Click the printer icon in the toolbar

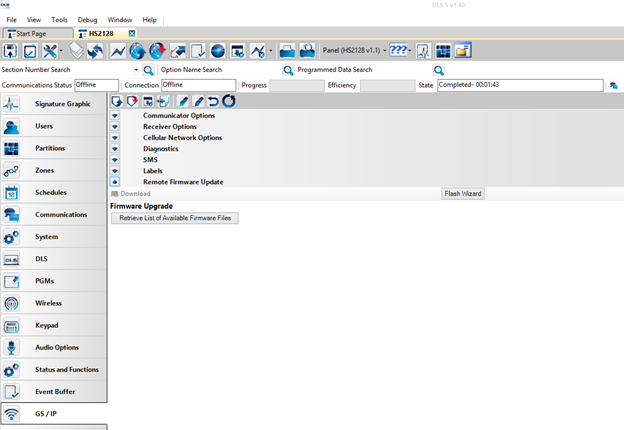(286, 51)
